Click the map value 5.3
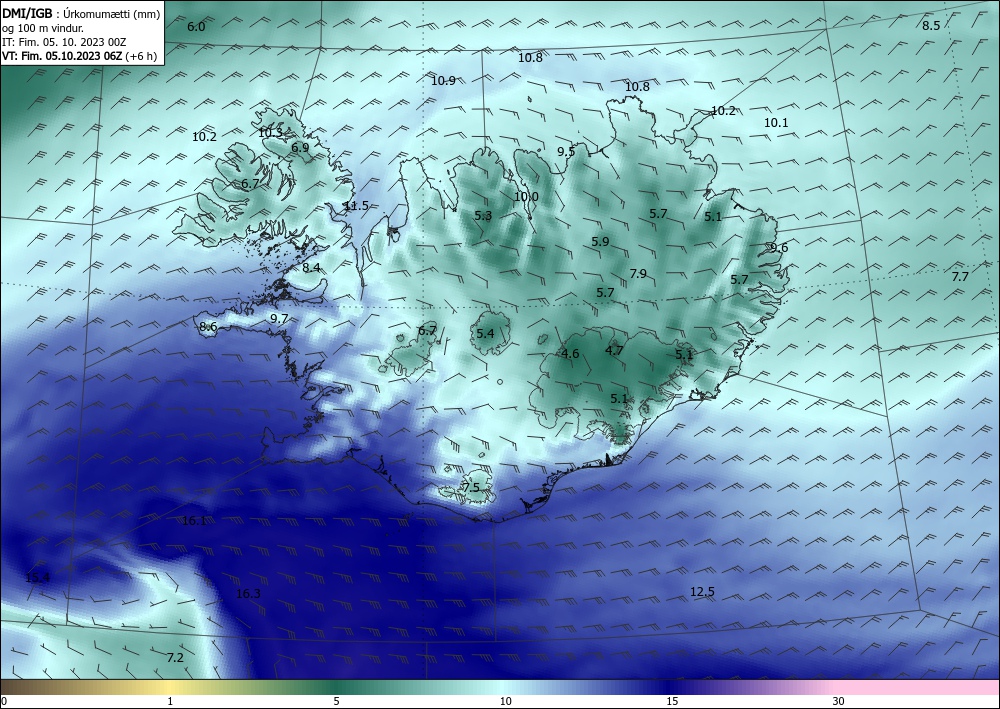 [x=483, y=216]
